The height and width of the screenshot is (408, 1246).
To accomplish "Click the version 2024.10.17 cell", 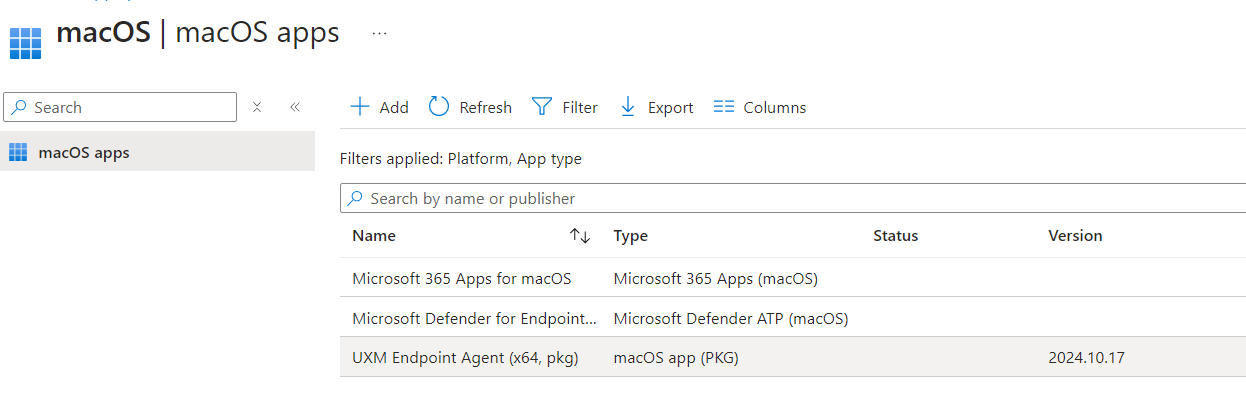I will click(x=1086, y=358).
